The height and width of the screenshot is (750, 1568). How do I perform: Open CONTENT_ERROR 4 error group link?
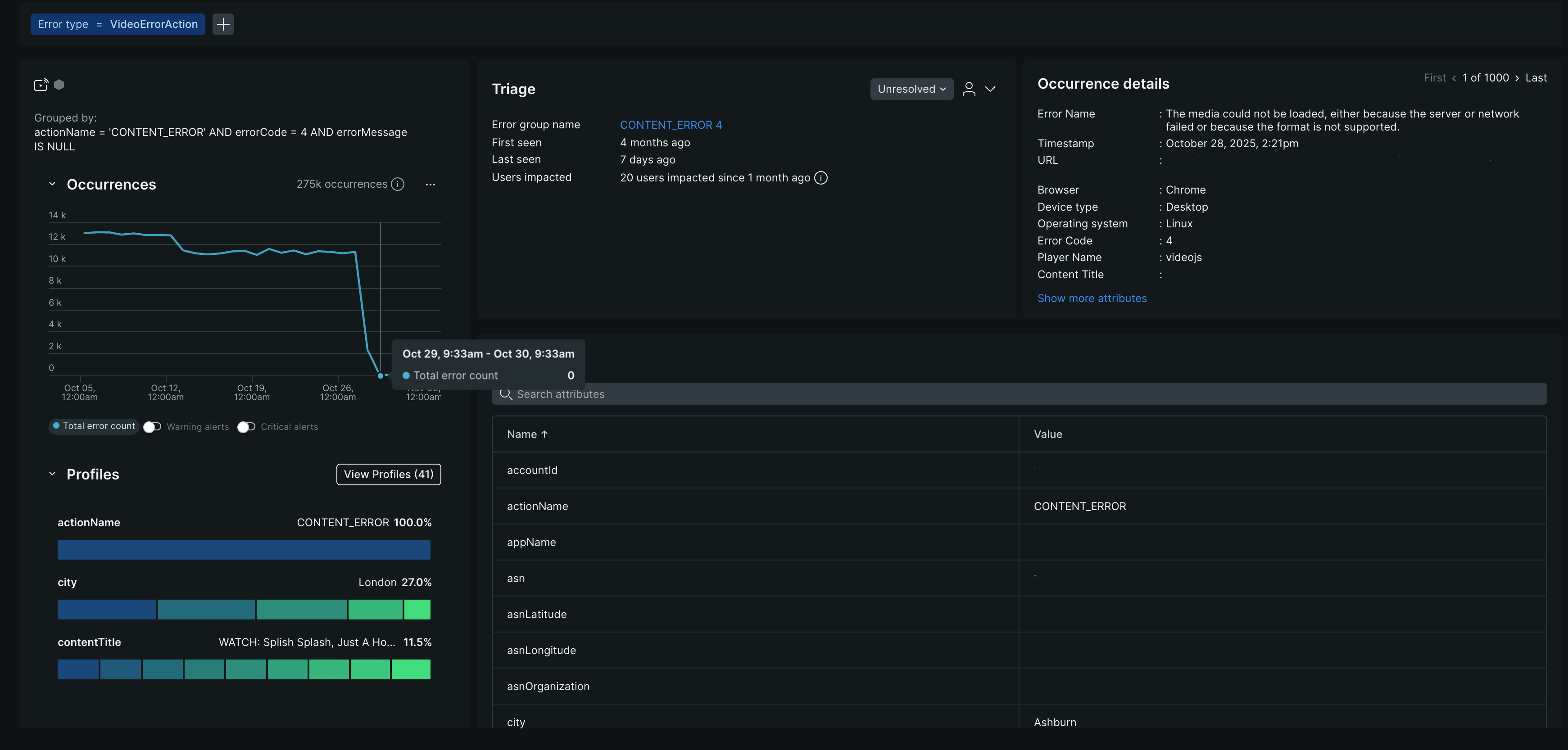(x=671, y=125)
